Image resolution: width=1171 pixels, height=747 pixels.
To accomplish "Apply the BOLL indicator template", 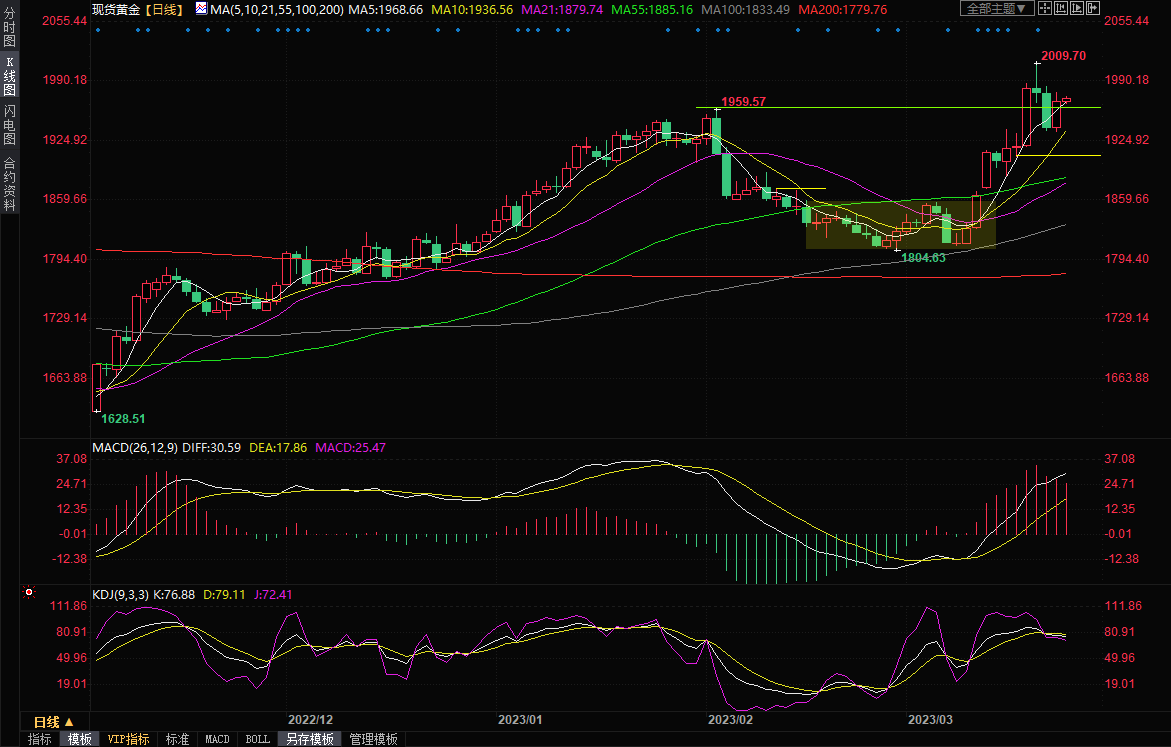I will tap(257, 739).
